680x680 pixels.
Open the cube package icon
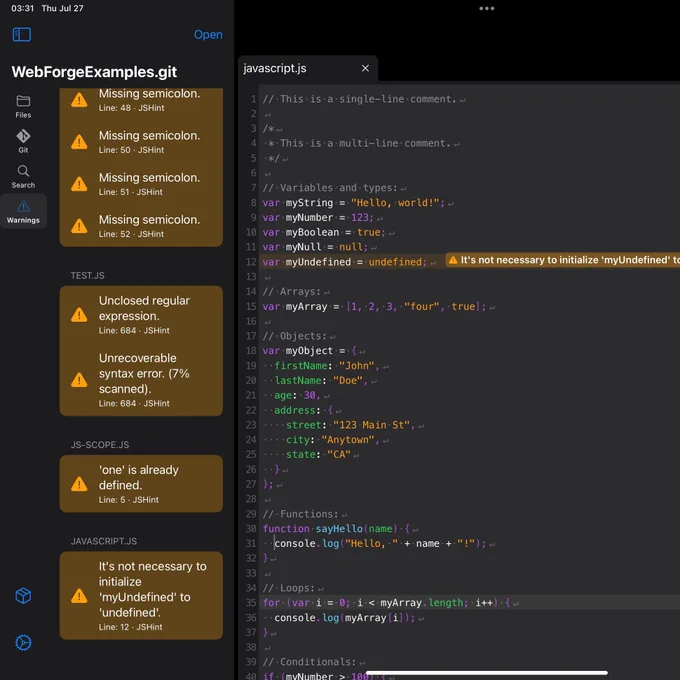[x=23, y=596]
